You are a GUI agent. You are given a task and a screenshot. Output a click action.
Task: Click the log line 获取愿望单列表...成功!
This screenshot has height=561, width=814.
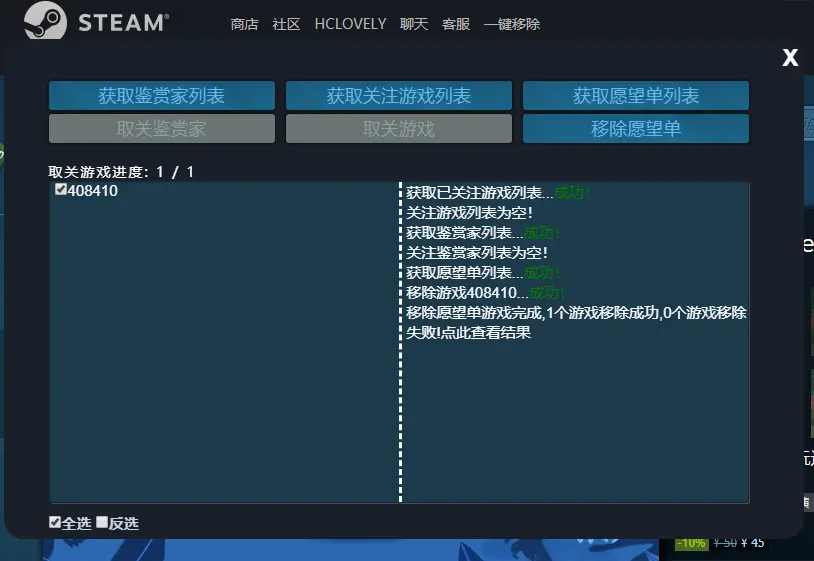pyautogui.click(x=483, y=272)
